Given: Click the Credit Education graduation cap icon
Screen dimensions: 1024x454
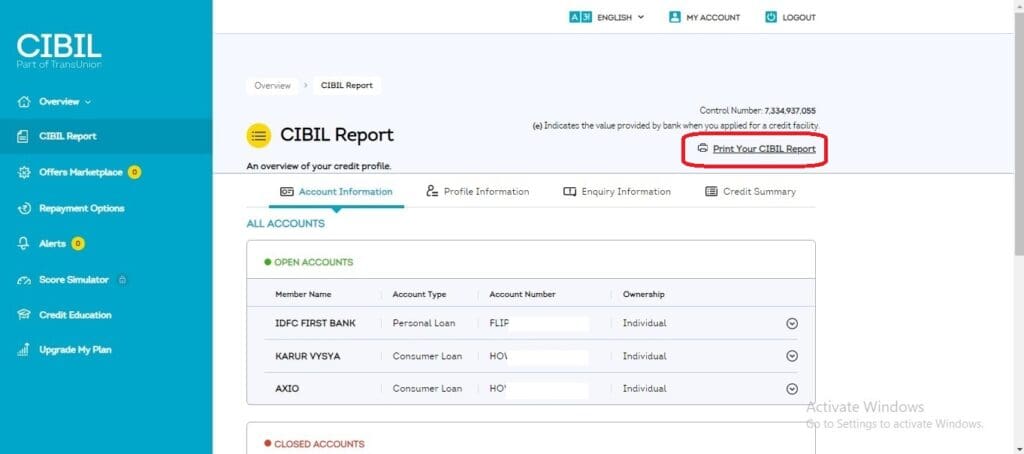Looking at the screenshot, I should point(24,315).
